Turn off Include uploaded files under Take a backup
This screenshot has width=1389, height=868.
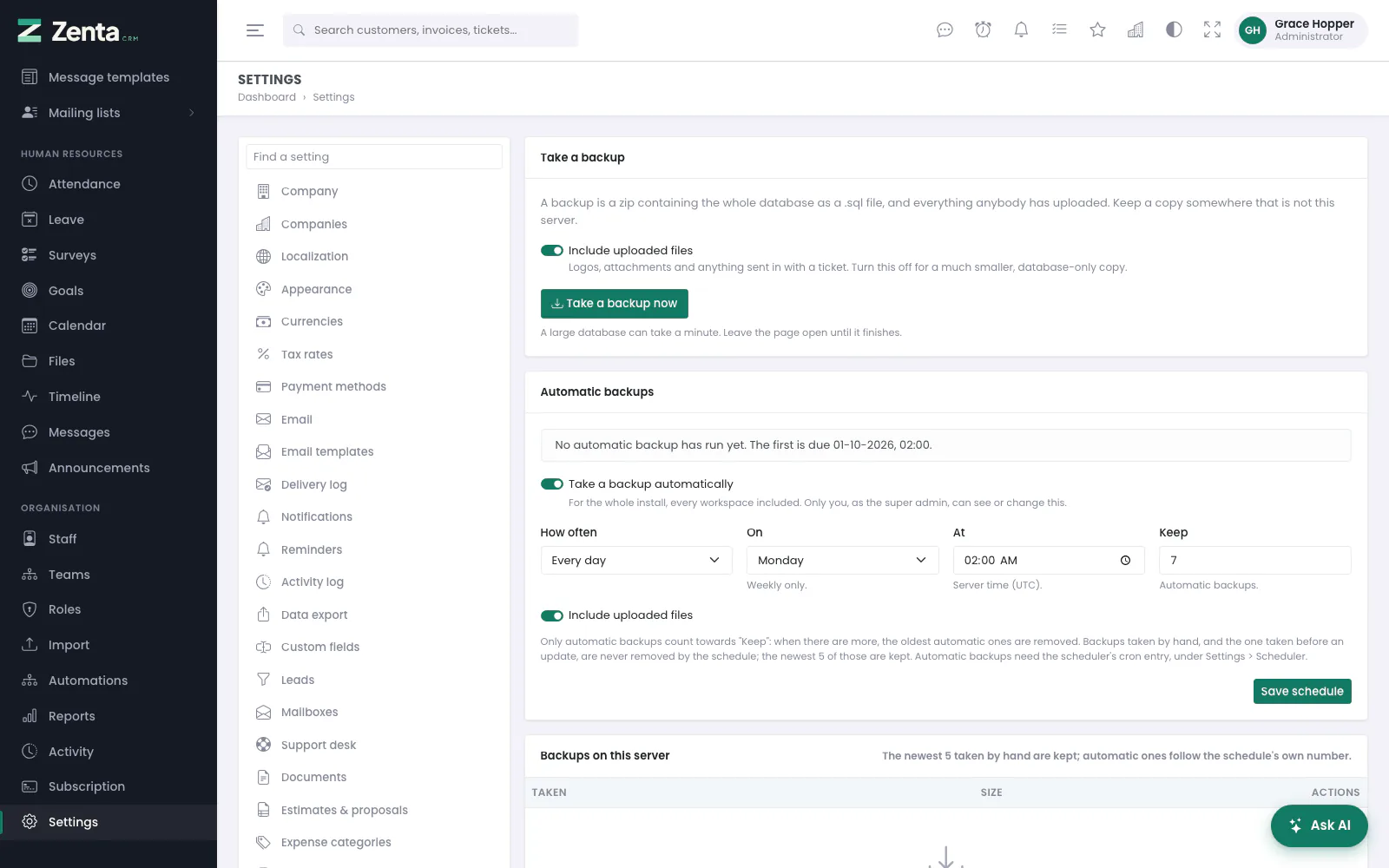click(x=552, y=251)
